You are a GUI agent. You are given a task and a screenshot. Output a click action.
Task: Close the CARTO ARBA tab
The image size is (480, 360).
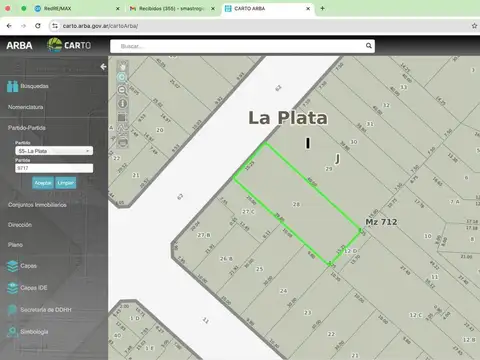click(x=308, y=9)
